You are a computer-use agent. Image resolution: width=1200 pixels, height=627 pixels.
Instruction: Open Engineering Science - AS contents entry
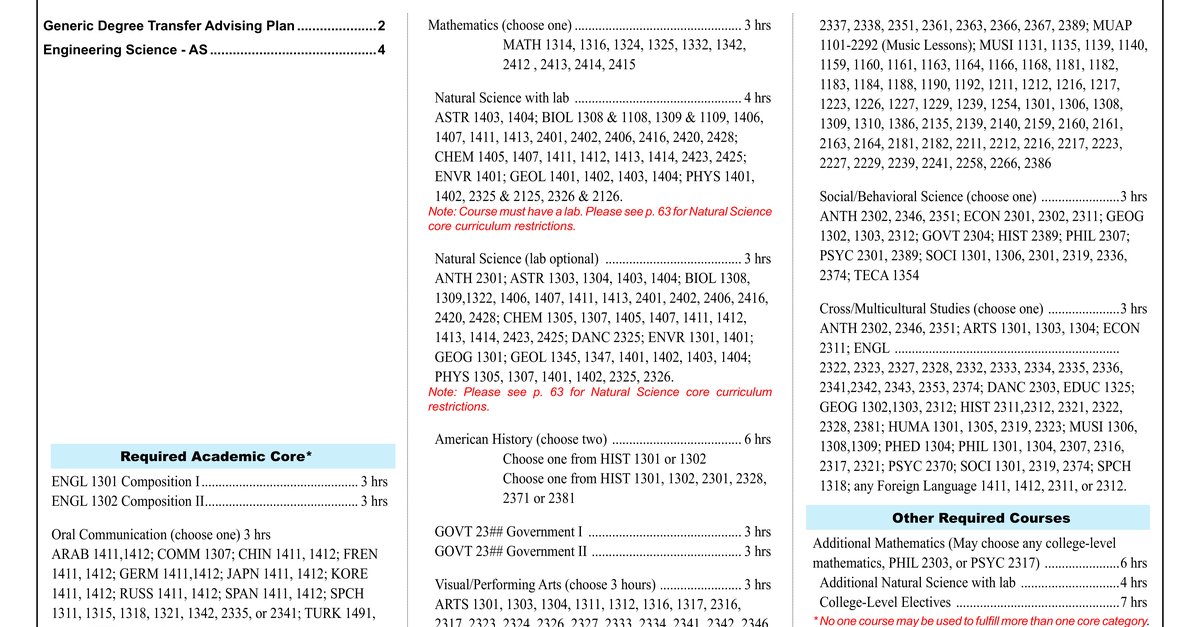click(x=214, y=50)
